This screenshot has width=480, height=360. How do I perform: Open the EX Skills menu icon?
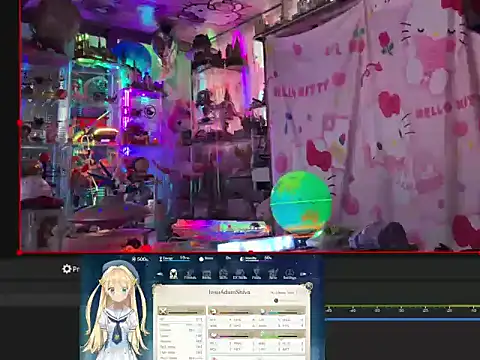[x=240, y=274]
